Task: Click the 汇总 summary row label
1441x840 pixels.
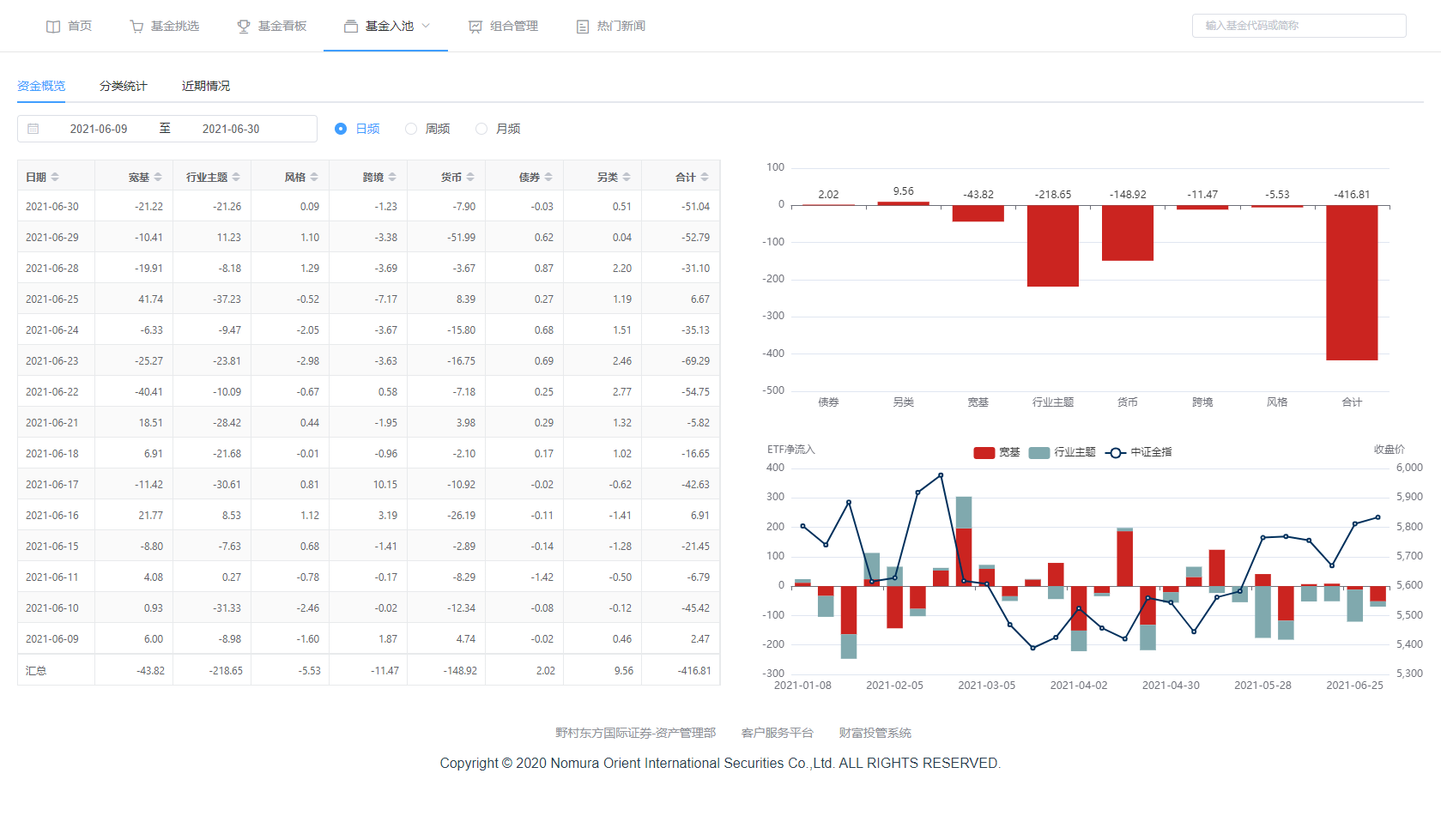Action: click(x=36, y=671)
